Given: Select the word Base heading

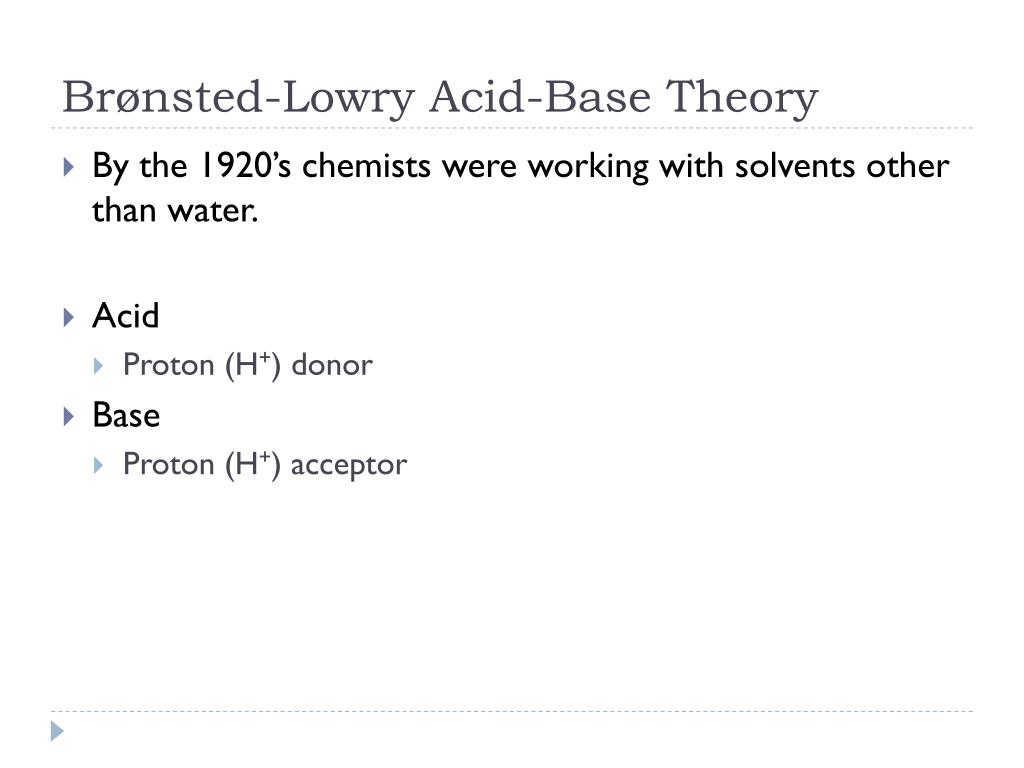Looking at the screenshot, I should click(126, 415).
